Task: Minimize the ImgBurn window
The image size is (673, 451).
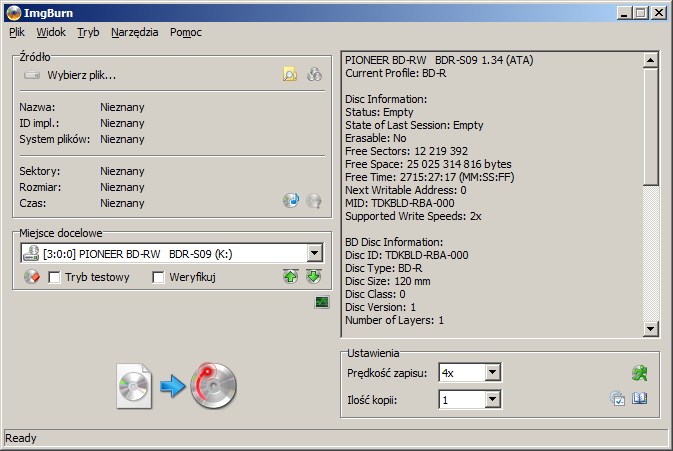Action: click(624, 13)
